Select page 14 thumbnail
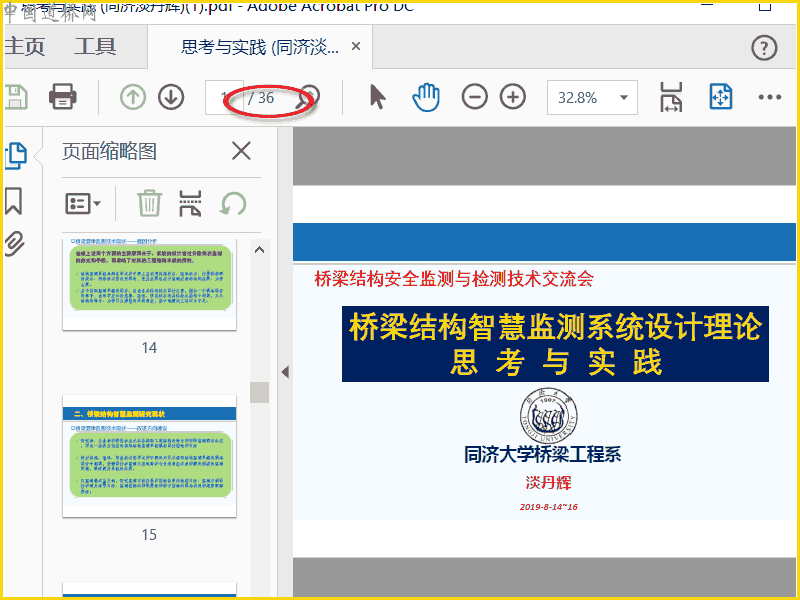 (149, 285)
